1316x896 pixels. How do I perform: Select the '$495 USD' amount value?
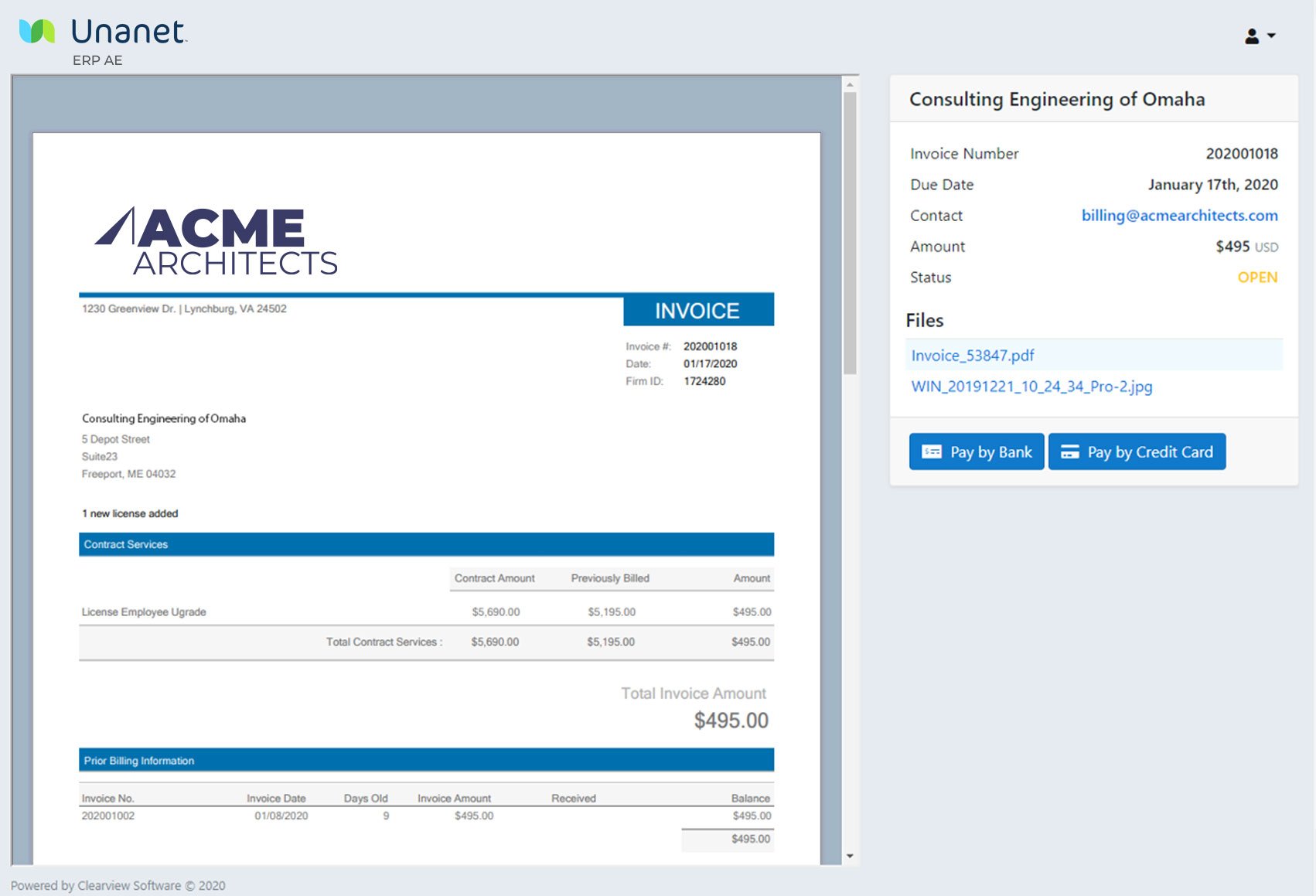1246,247
